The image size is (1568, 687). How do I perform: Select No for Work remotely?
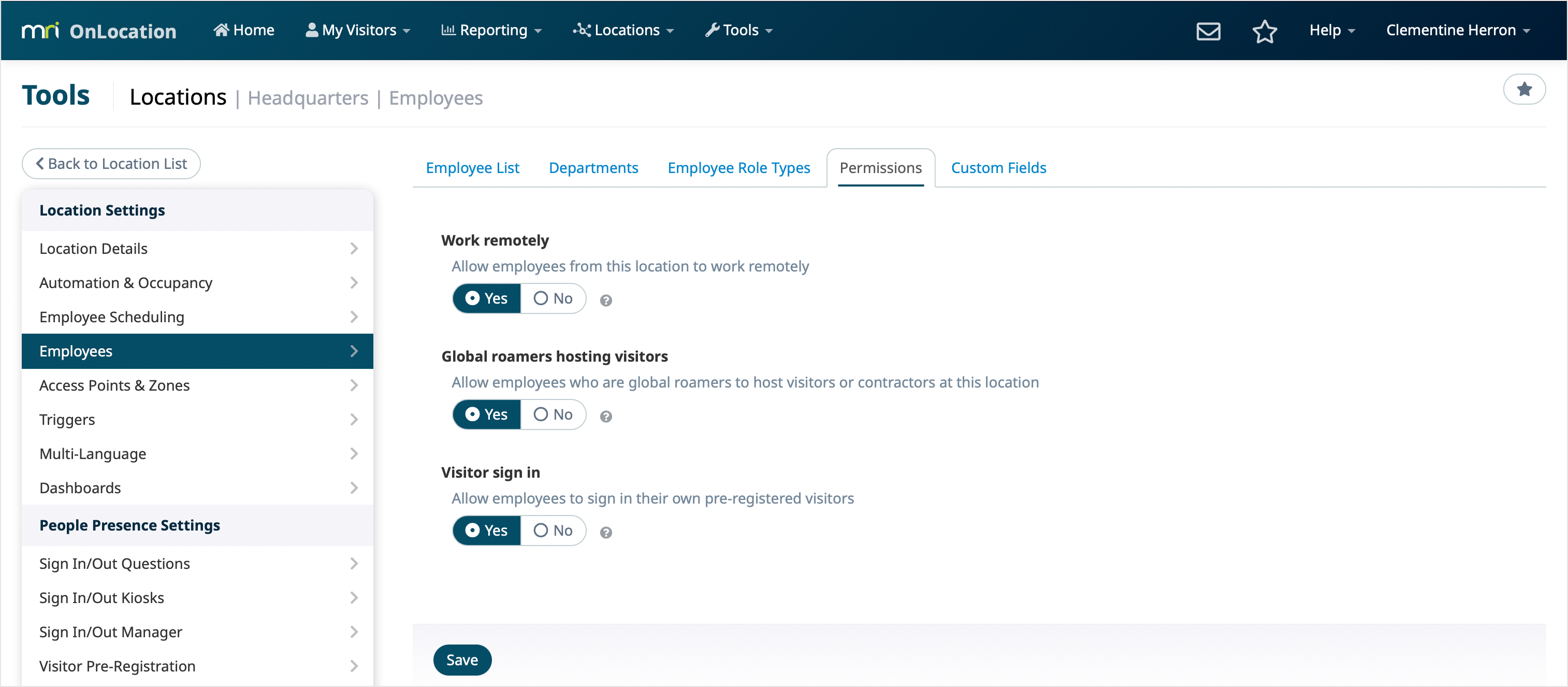(x=553, y=298)
